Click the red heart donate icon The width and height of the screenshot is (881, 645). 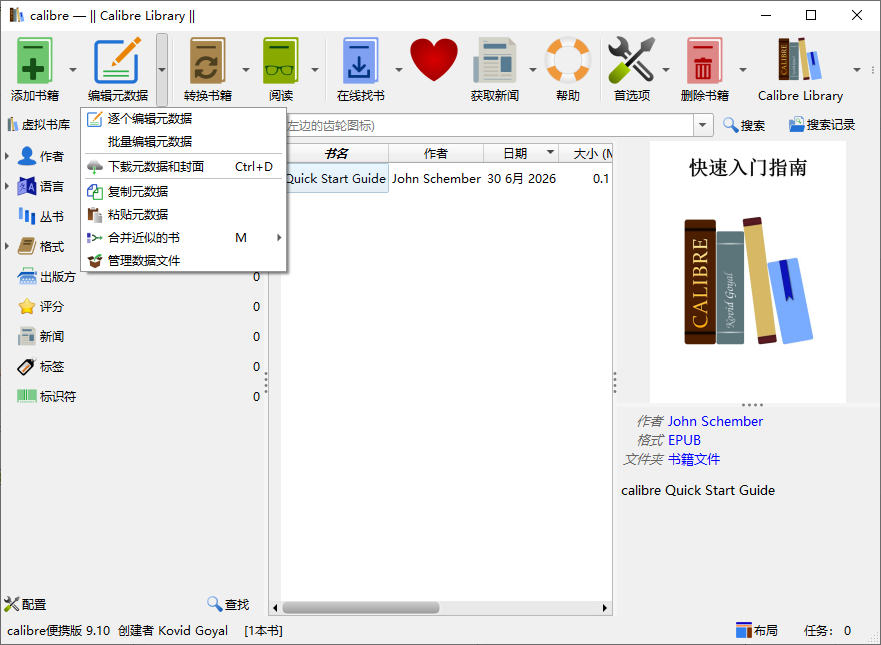(434, 60)
